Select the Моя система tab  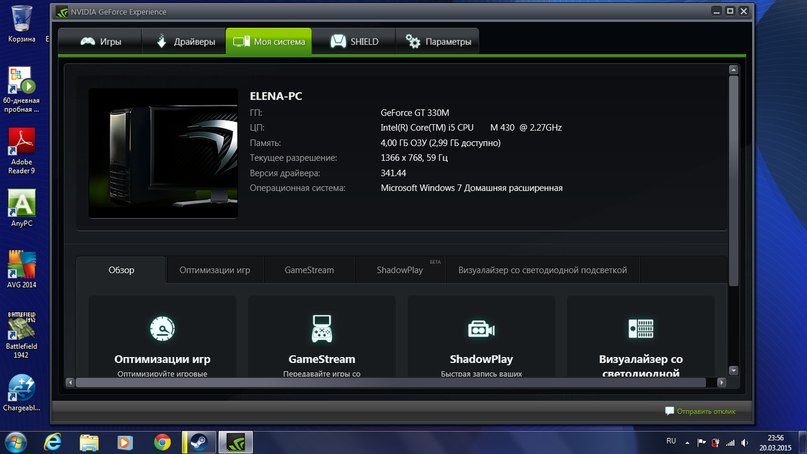coord(269,41)
